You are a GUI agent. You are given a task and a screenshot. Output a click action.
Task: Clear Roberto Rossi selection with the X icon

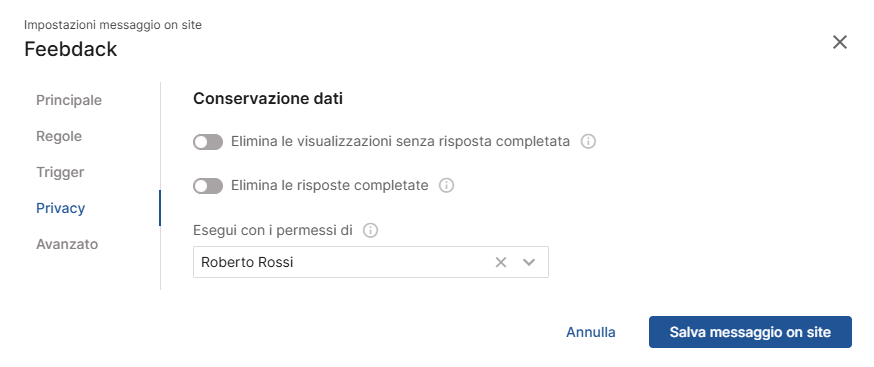click(501, 262)
